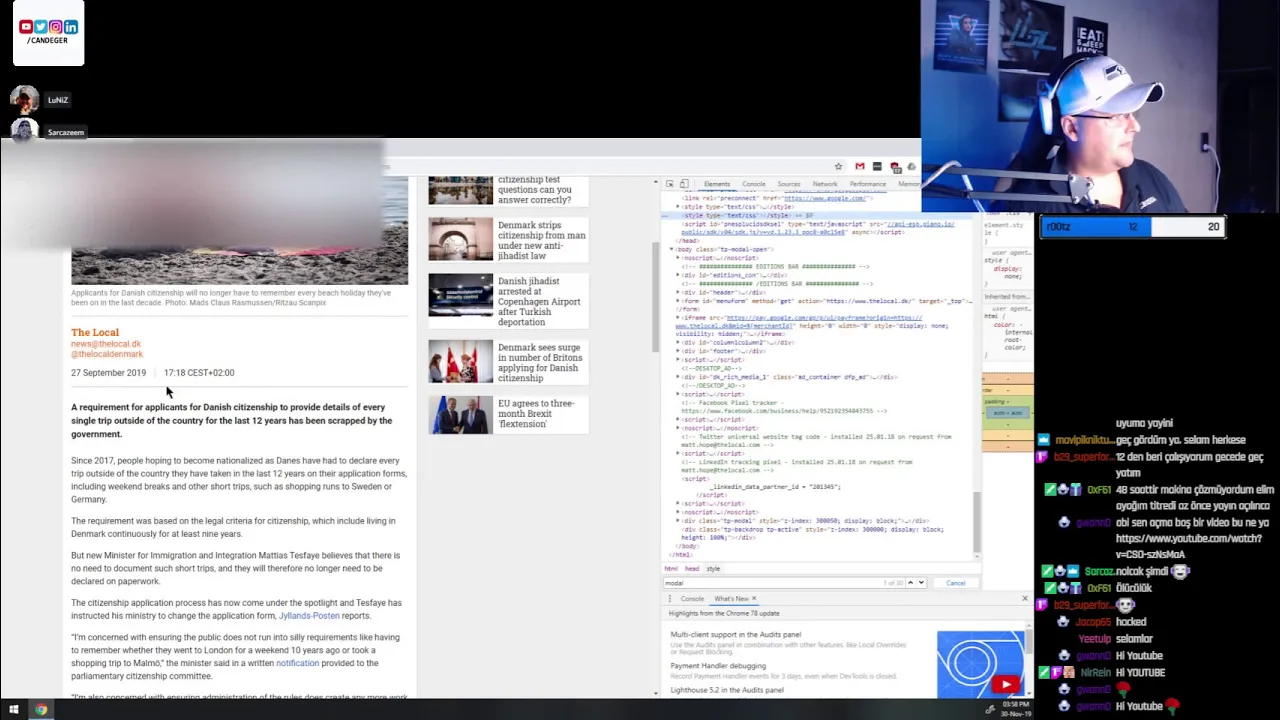
Task: Switch to the Console panel tab
Action: [754, 184]
